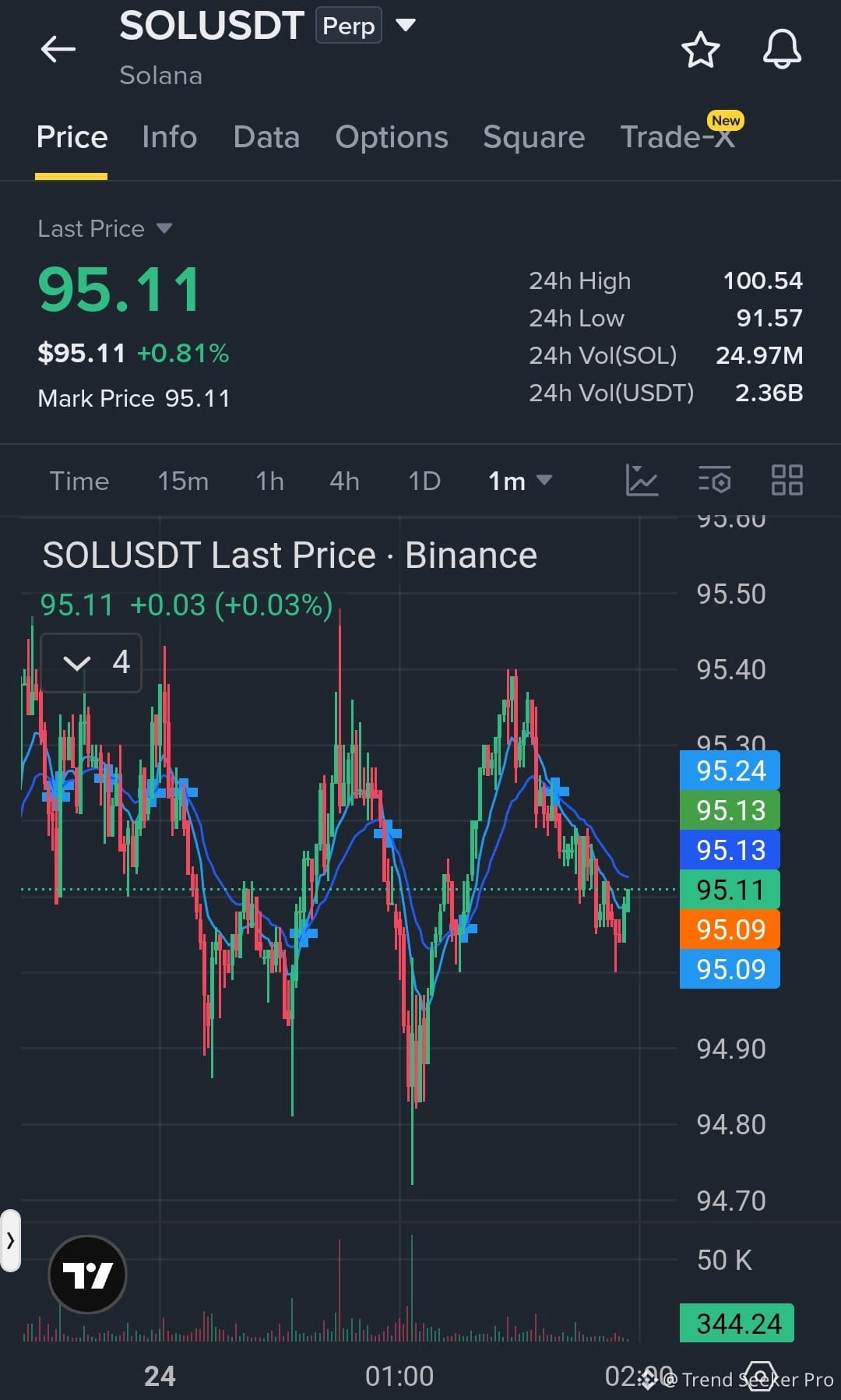Tap the 50 K volume axis label
The width and height of the screenshot is (841, 1400).
click(x=724, y=1260)
